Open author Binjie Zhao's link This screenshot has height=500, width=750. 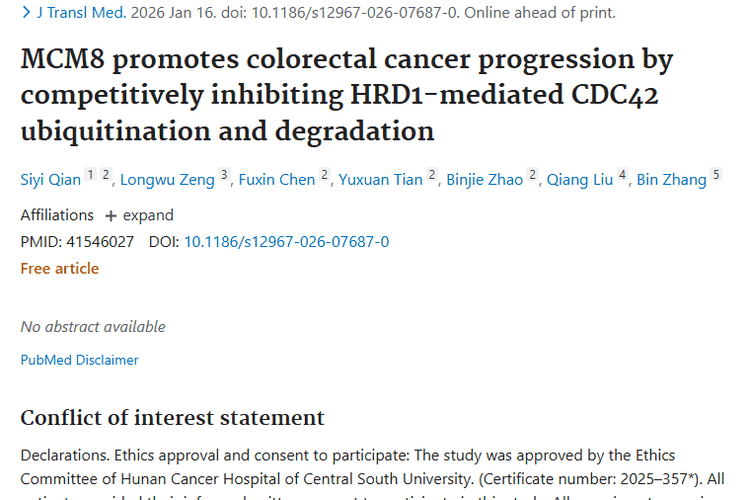point(483,180)
